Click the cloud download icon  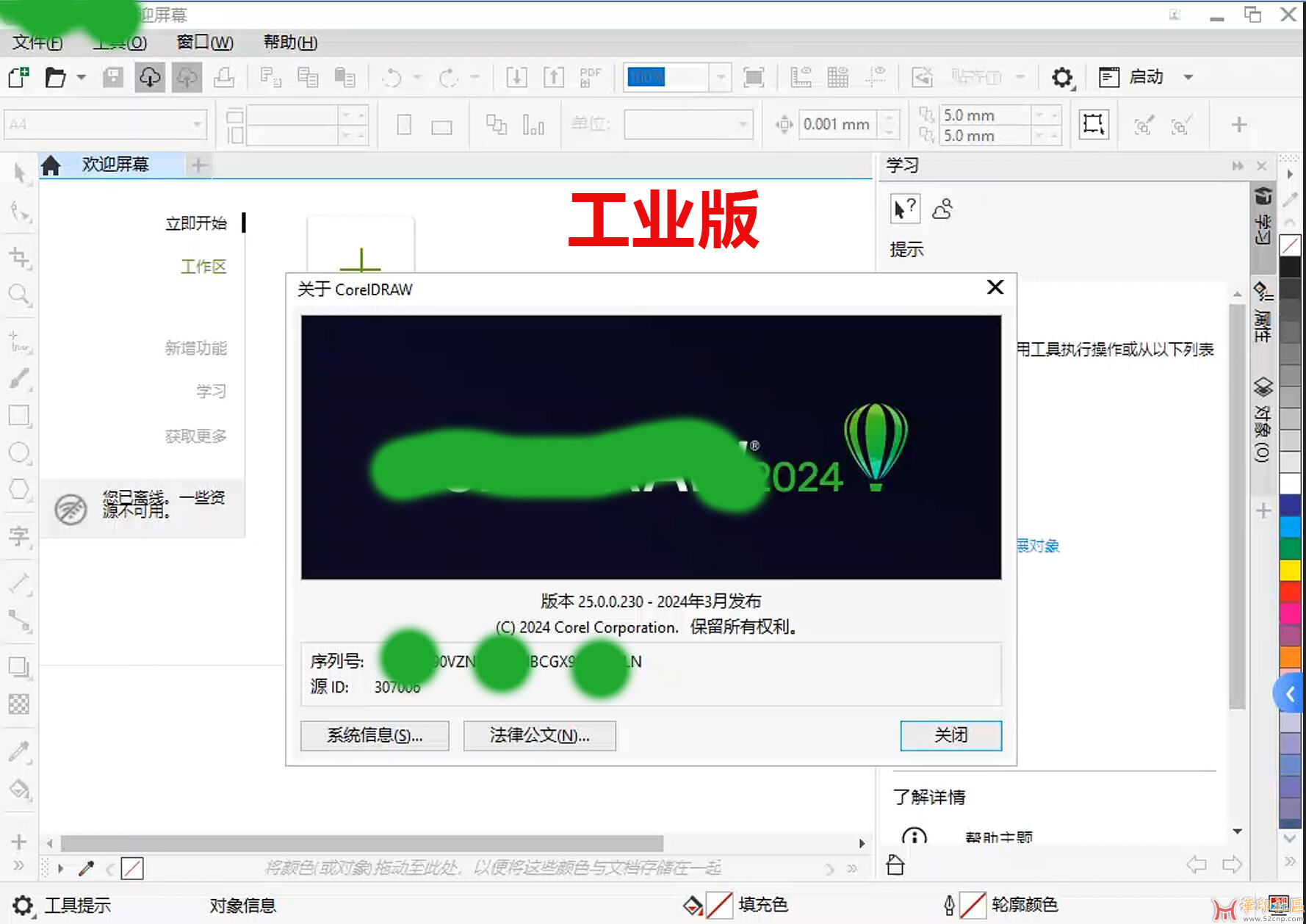point(150,77)
